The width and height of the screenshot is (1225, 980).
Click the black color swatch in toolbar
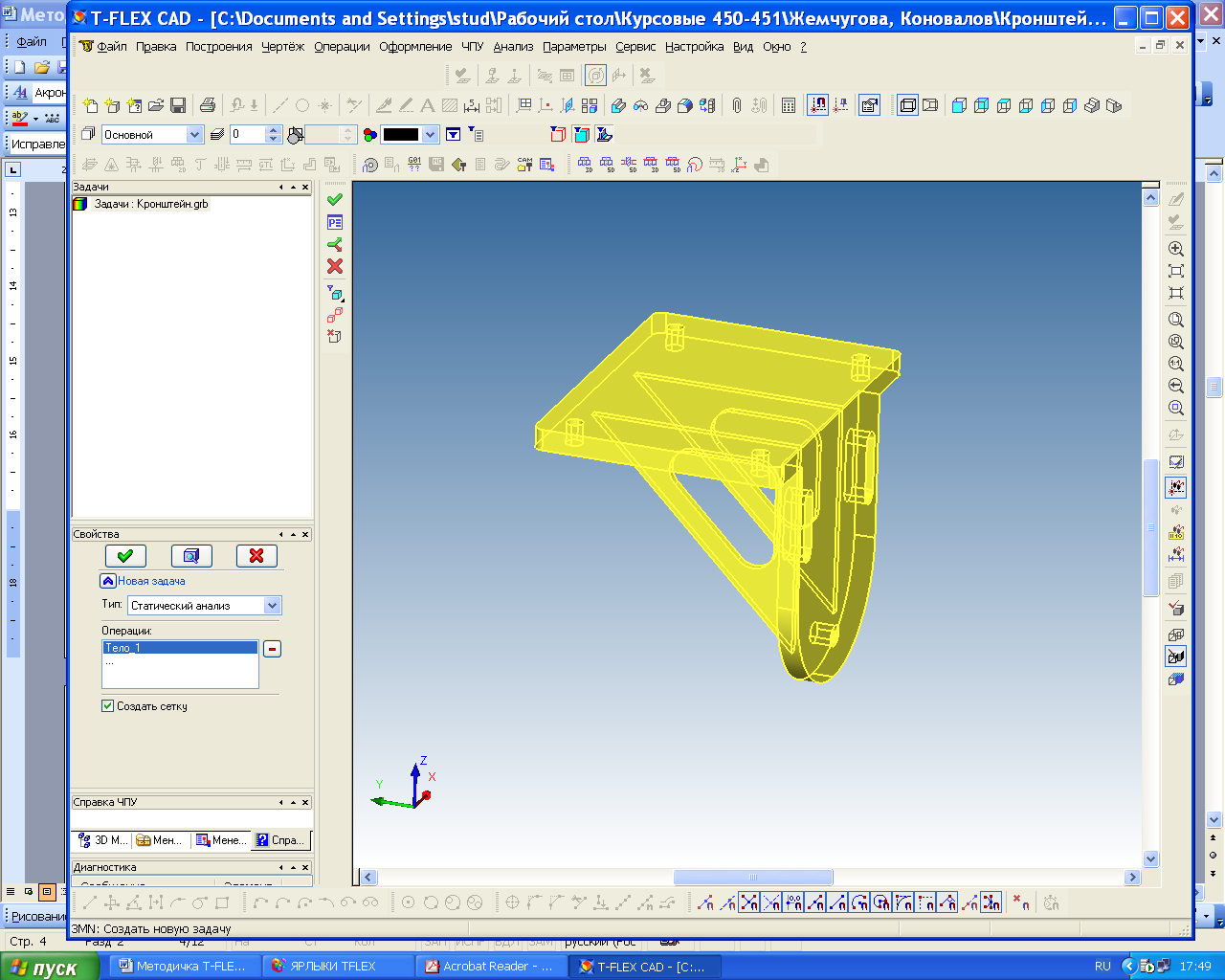400,135
